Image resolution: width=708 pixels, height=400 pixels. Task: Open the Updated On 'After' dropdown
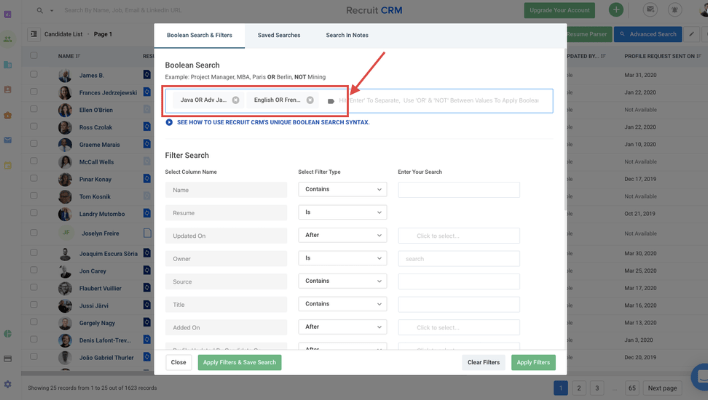342,235
